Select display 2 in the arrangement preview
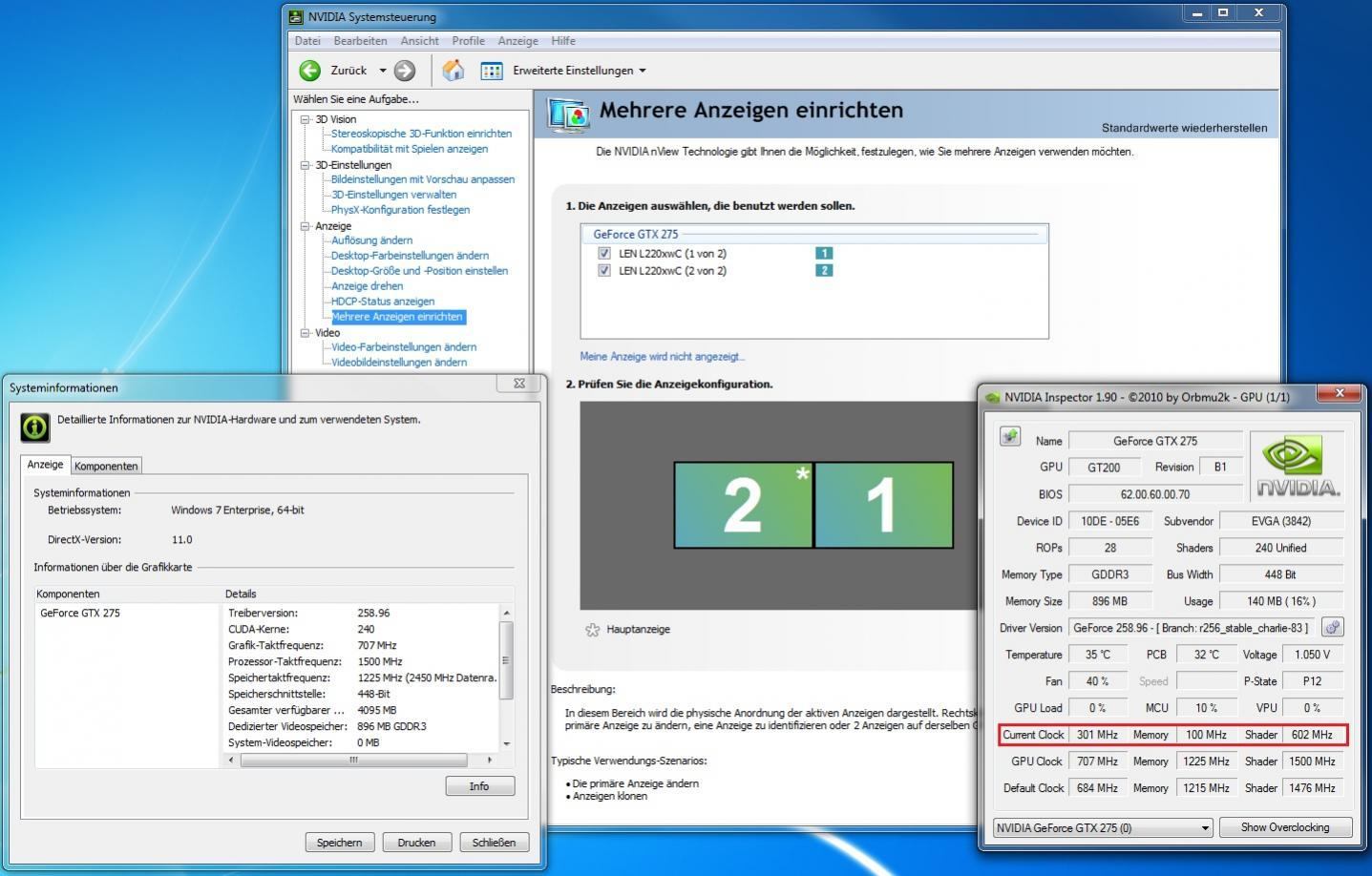The width and height of the screenshot is (1372, 876). (743, 505)
